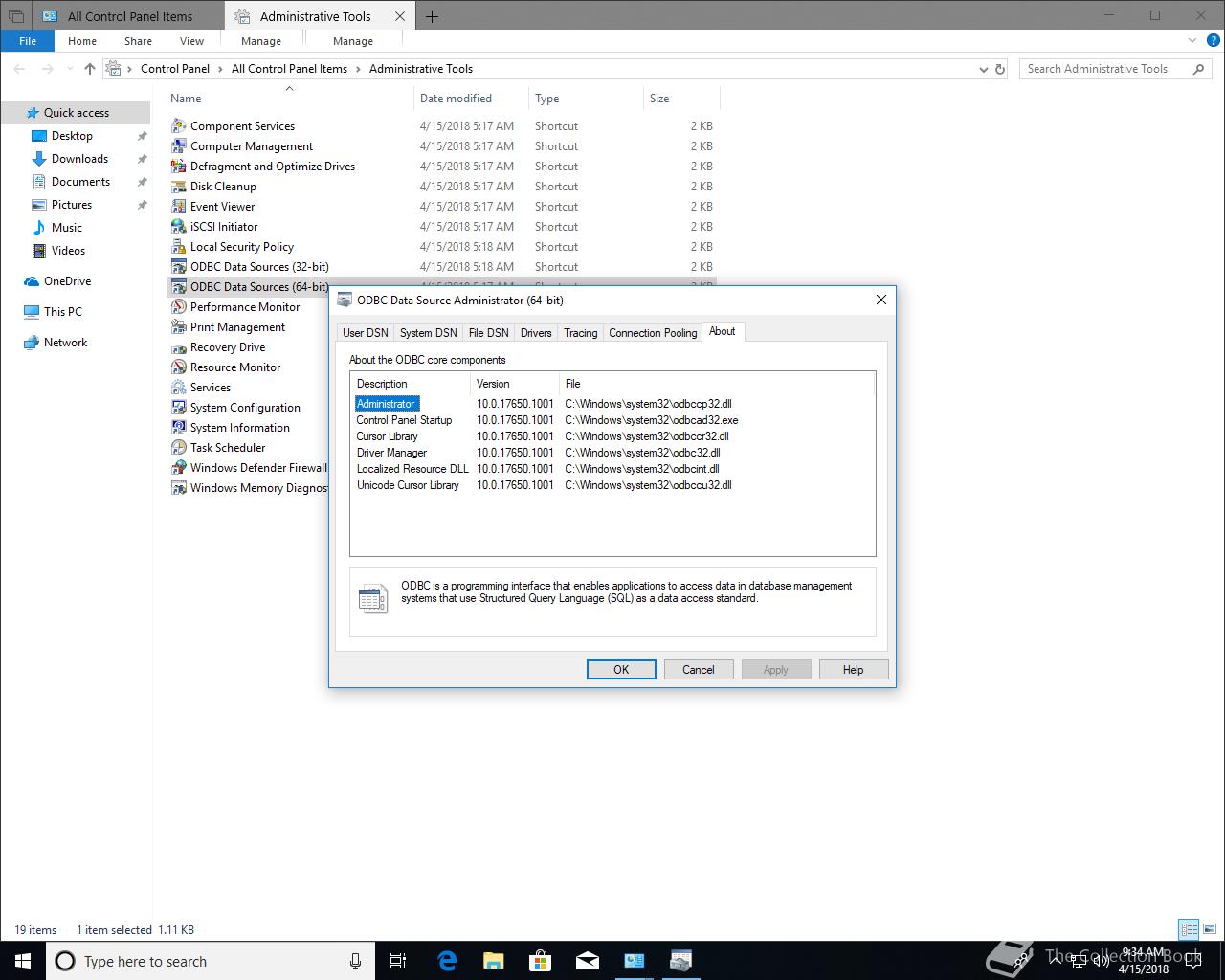Viewport: 1225px width, 980px height.
Task: Open the View ribbon tab
Action: pyautogui.click(x=191, y=41)
